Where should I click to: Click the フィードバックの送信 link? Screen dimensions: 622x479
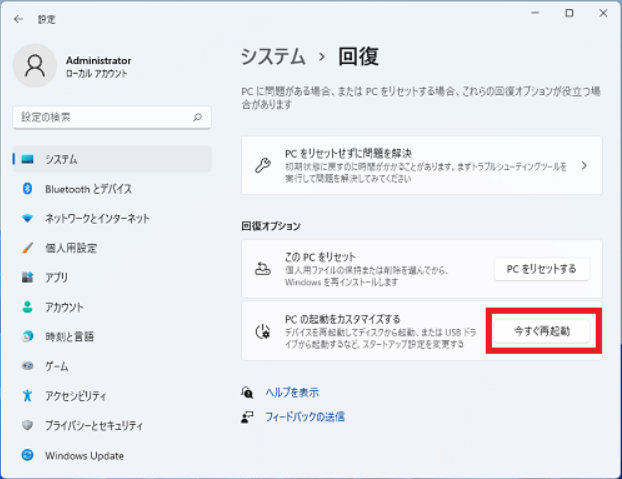click(304, 416)
